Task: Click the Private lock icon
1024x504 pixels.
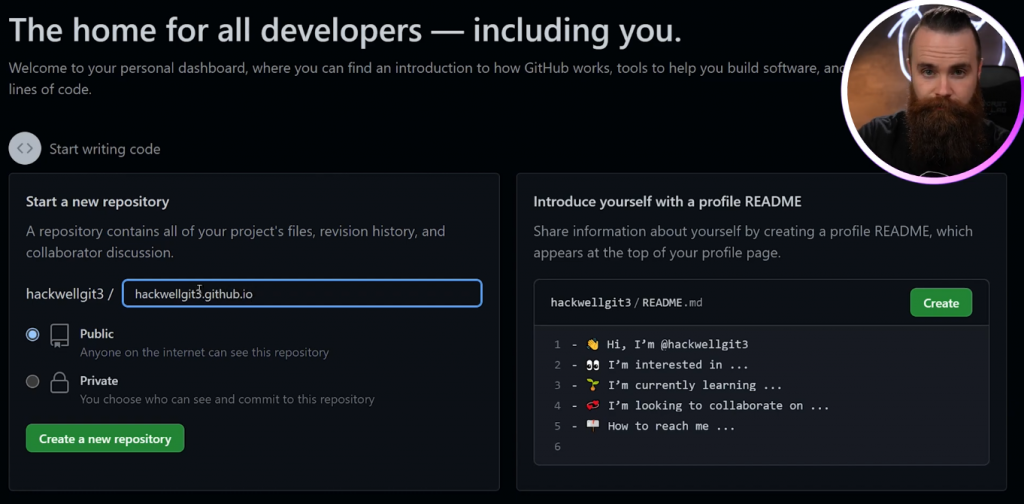Action: [59, 382]
